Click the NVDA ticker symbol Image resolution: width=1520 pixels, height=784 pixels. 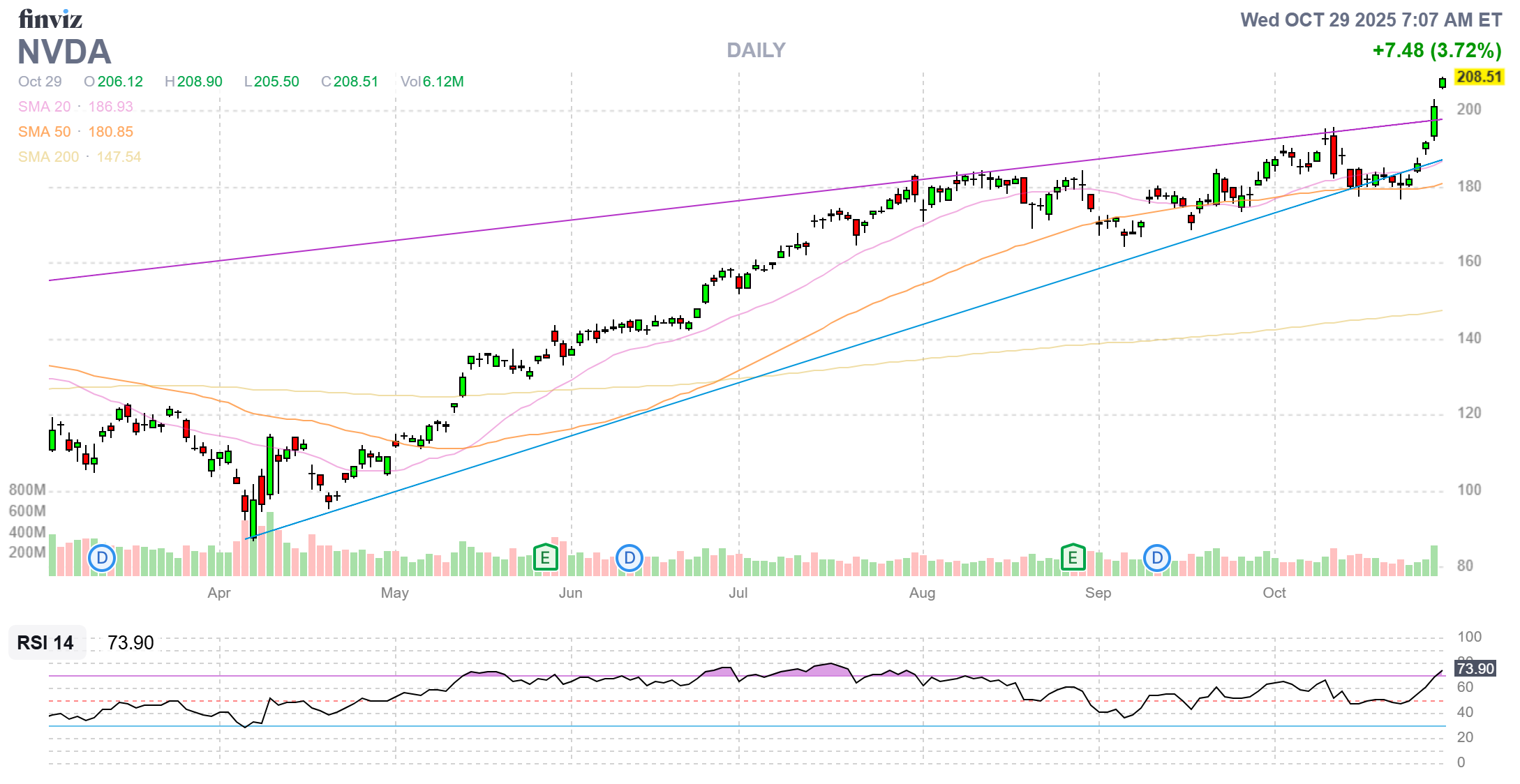pos(64,52)
